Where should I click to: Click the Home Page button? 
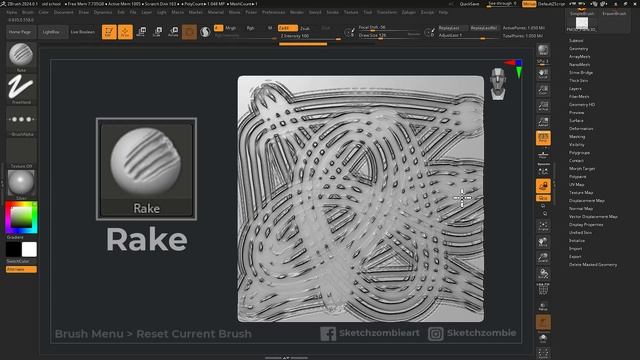[x=20, y=32]
